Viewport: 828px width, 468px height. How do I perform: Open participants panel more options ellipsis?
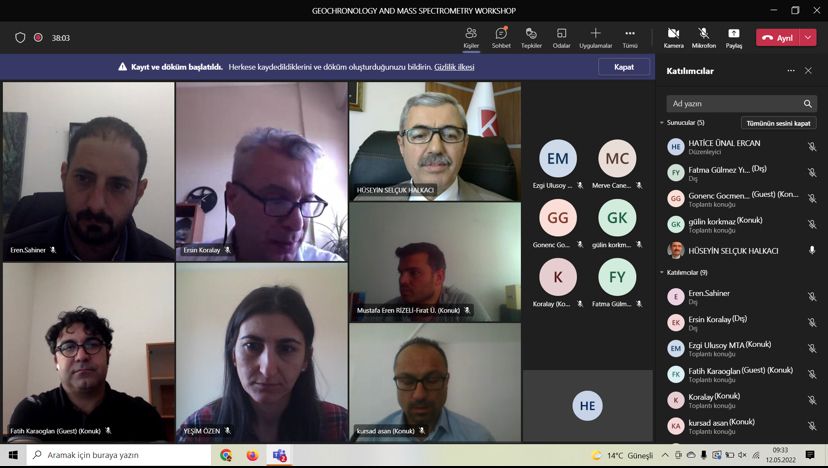pos(791,71)
